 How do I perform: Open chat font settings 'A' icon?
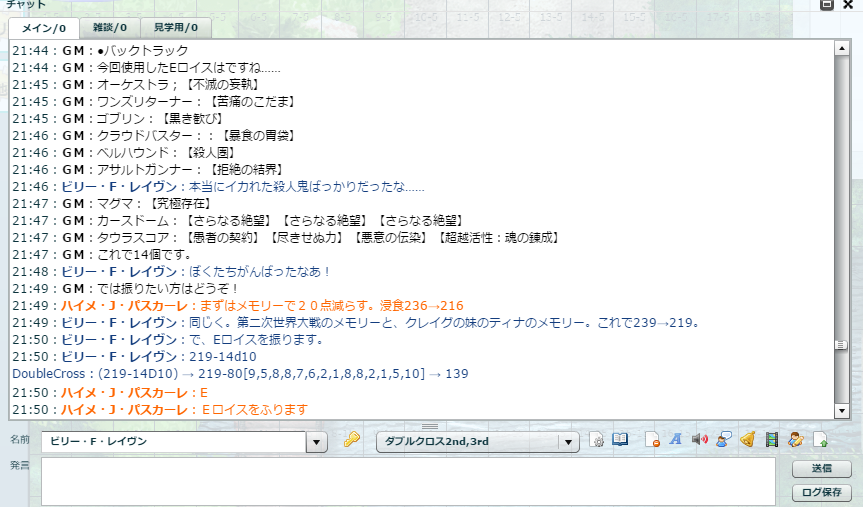675,440
